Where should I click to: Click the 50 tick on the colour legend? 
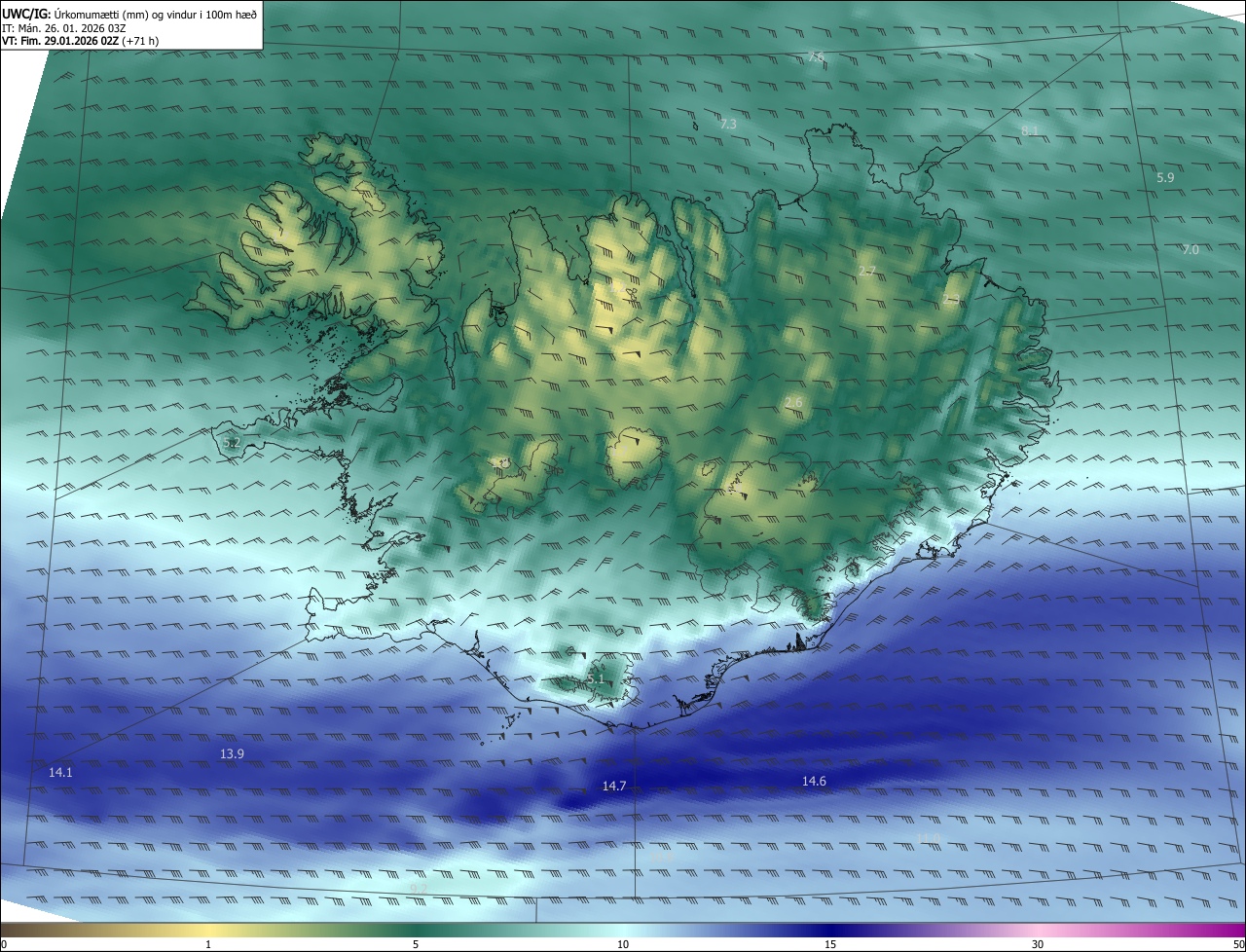[1238, 944]
